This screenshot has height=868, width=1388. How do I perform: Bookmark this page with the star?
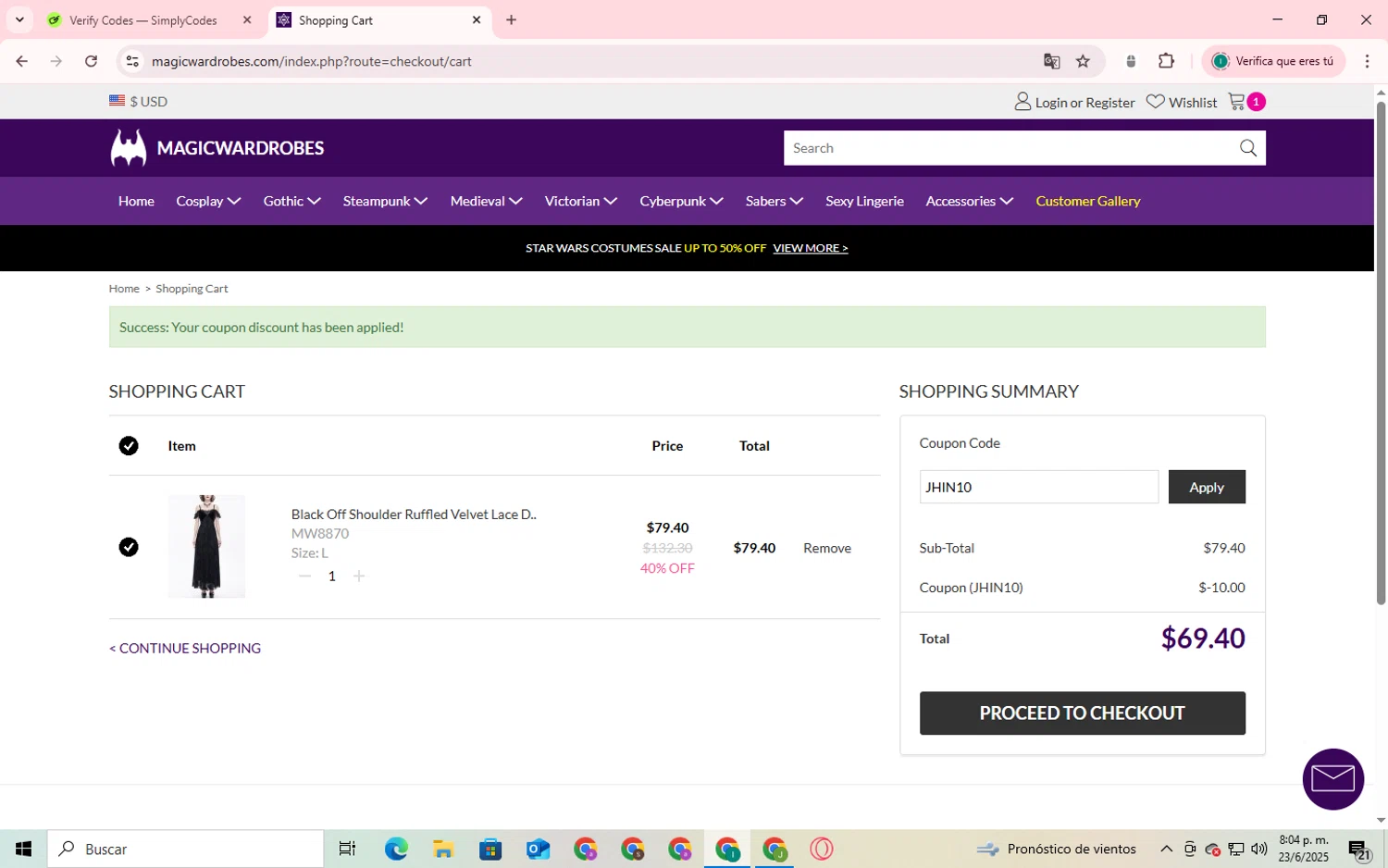click(1083, 61)
